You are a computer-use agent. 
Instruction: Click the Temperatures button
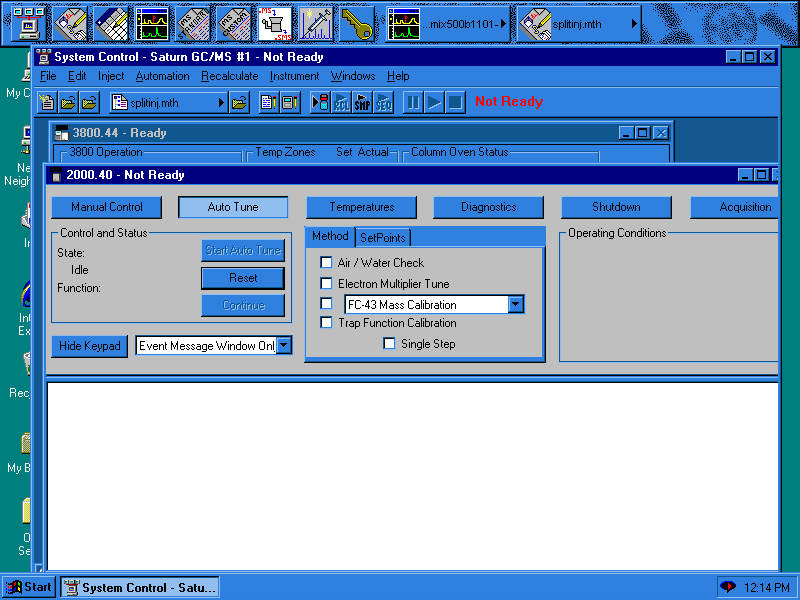coord(362,207)
